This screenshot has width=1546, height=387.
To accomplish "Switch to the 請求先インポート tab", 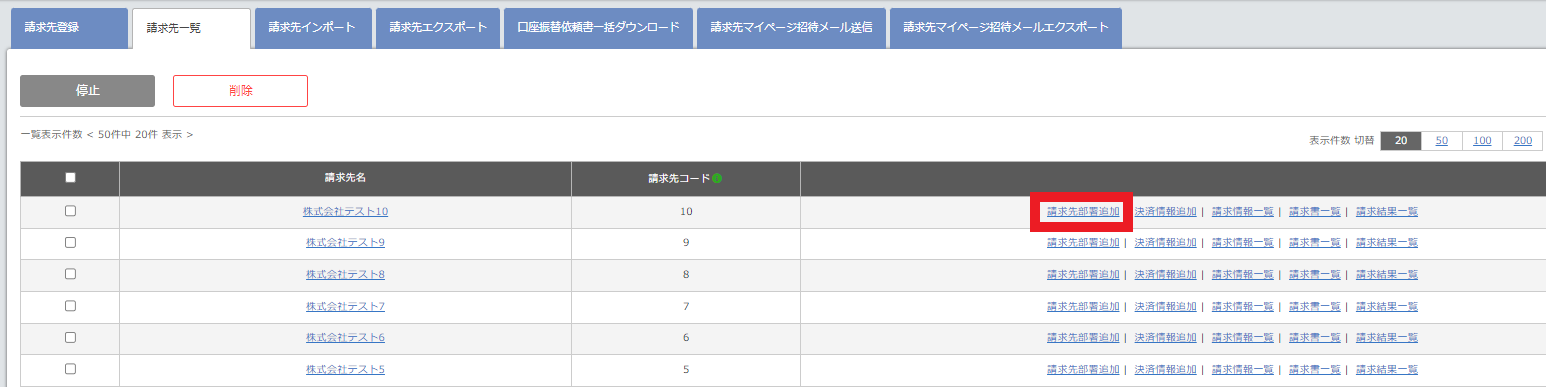I will click(312, 28).
